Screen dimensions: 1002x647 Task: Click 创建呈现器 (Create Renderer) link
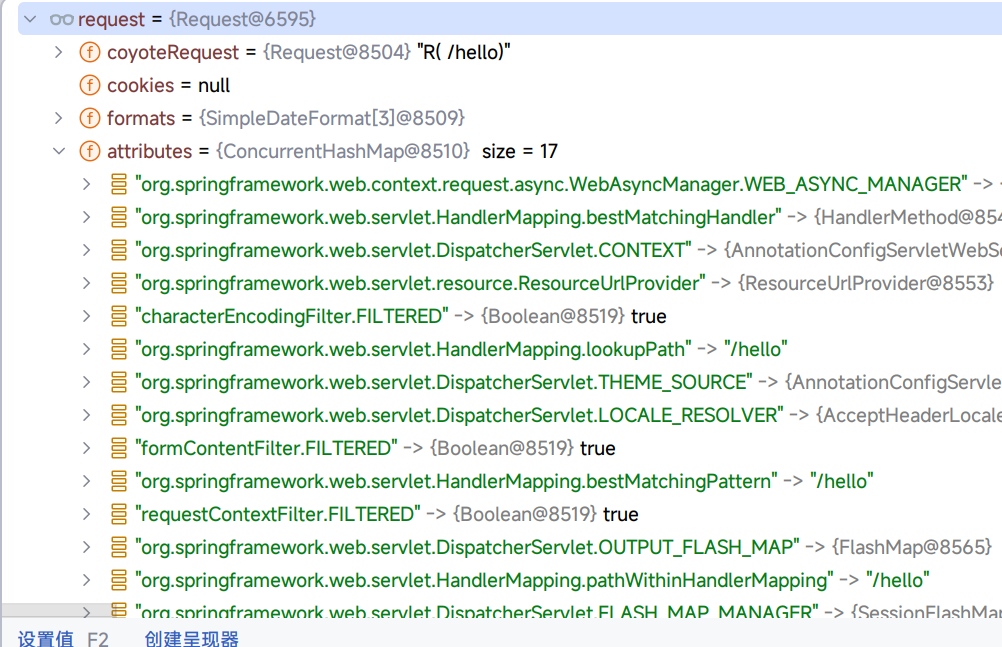point(191,639)
